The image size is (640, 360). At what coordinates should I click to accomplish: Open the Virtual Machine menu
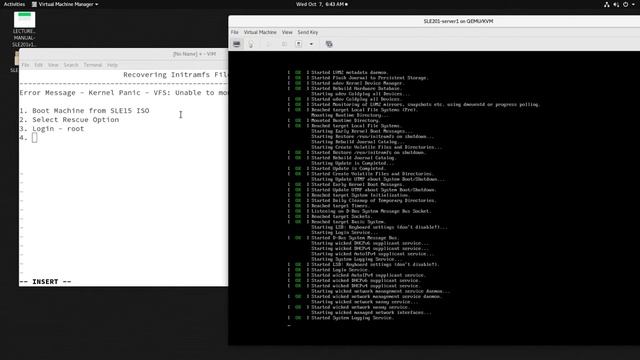pos(260,32)
